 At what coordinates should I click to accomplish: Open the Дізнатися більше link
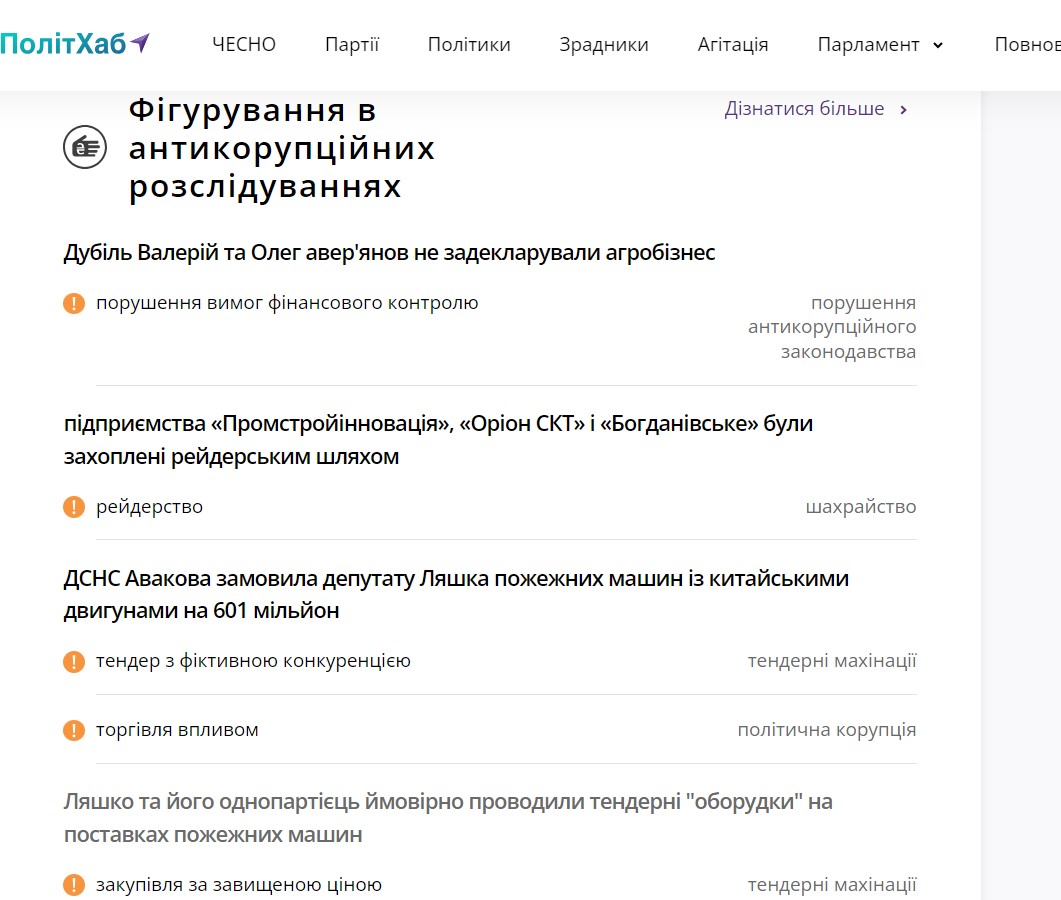(805, 109)
